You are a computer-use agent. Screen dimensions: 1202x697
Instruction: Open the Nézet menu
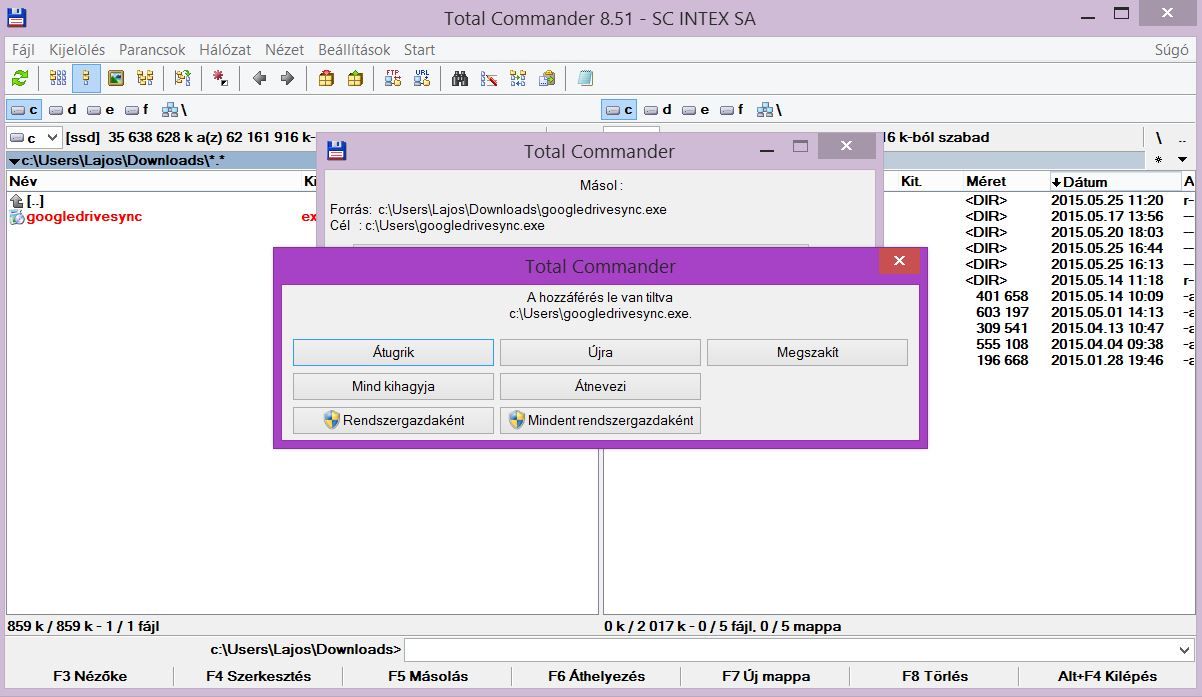[285, 49]
